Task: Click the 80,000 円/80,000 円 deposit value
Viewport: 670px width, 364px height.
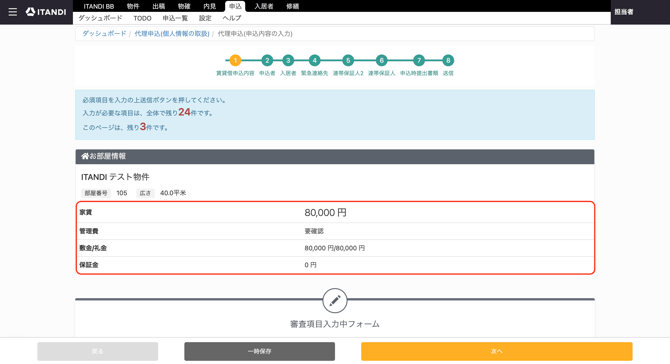Action: point(335,248)
